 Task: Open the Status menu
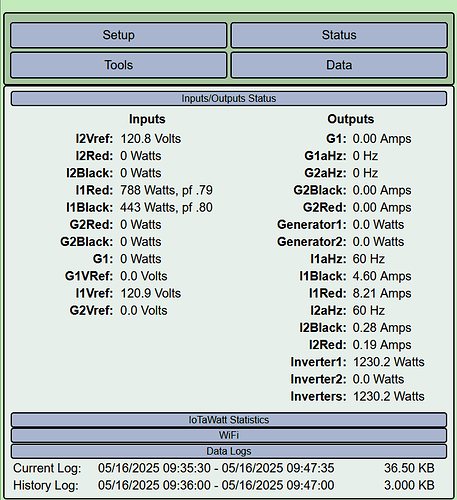339,35
